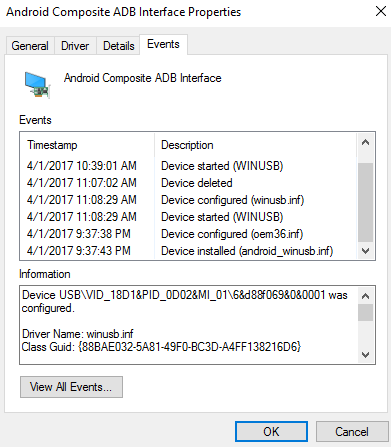This screenshot has width=391, height=447.
Task: Select the Events tab
Action: click(163, 44)
